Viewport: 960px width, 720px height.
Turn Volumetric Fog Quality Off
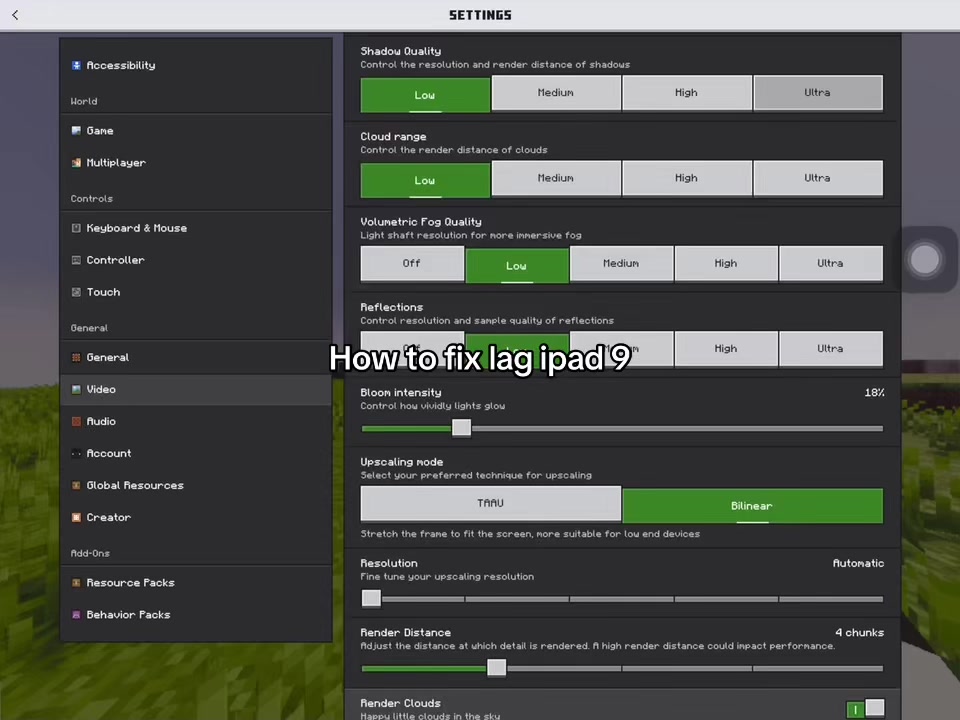tap(412, 263)
